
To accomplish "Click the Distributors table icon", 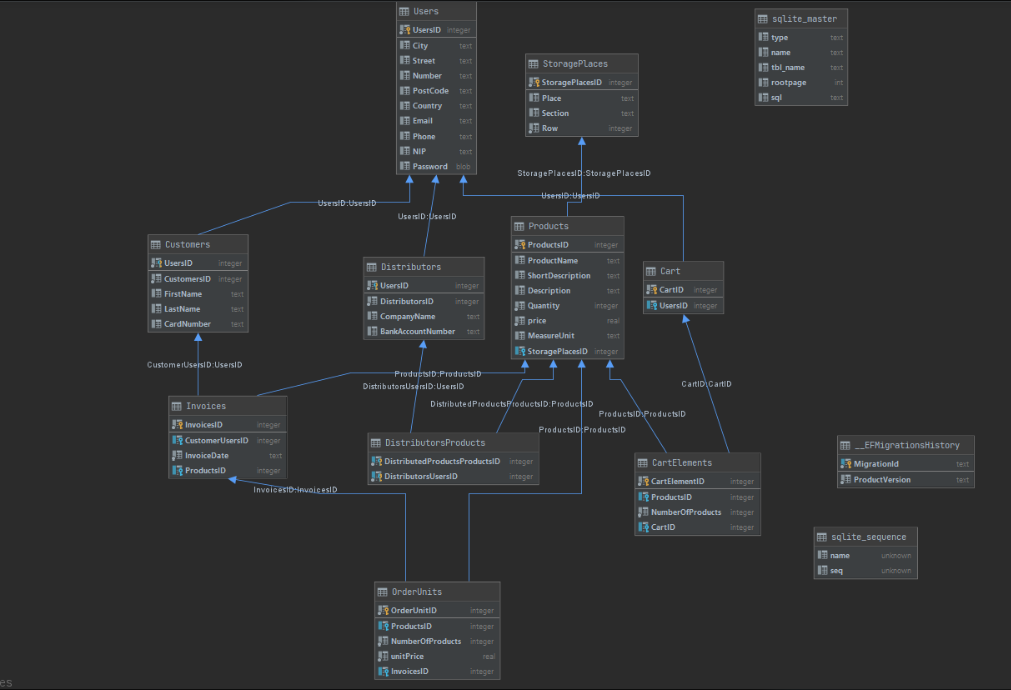I will click(x=371, y=267).
